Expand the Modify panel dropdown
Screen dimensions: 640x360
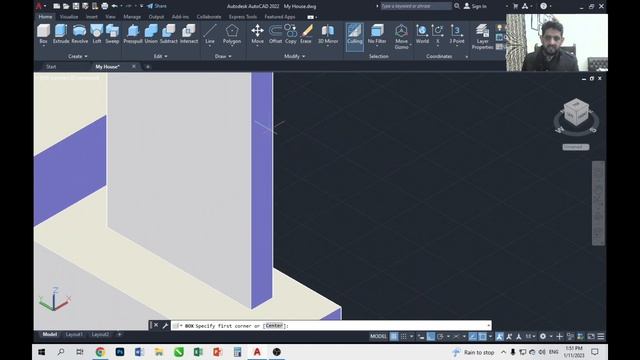(x=294, y=56)
